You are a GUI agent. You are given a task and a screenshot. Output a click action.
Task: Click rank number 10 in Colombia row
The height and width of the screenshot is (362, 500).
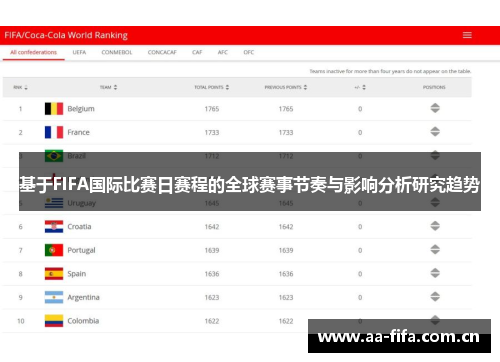click(21, 321)
